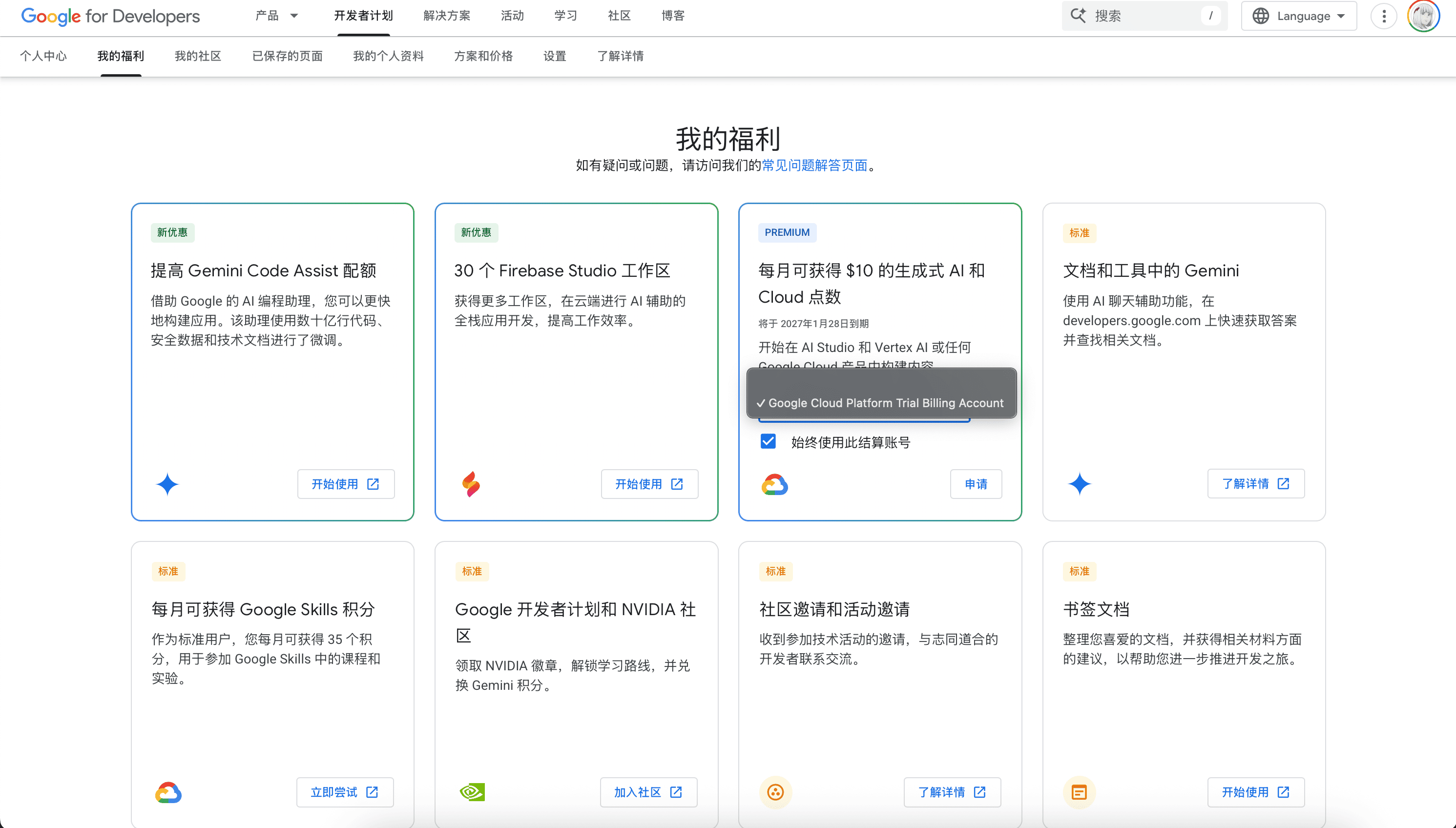Click the Firebase Studio flame icon
Image resolution: width=1456 pixels, height=828 pixels.
[471, 484]
